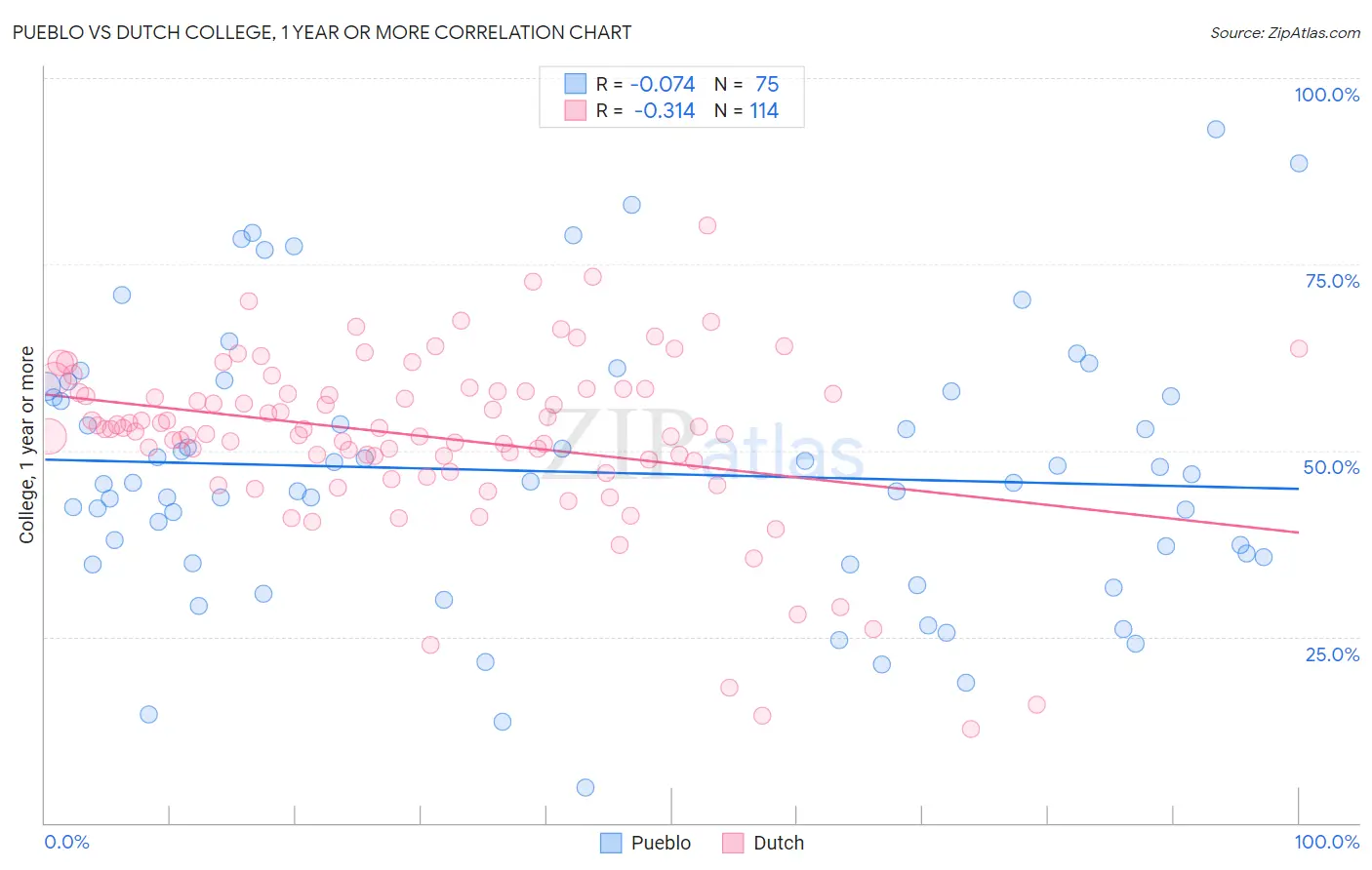Click the 0.0% x-axis label
The image size is (1372, 870).
(66, 842)
